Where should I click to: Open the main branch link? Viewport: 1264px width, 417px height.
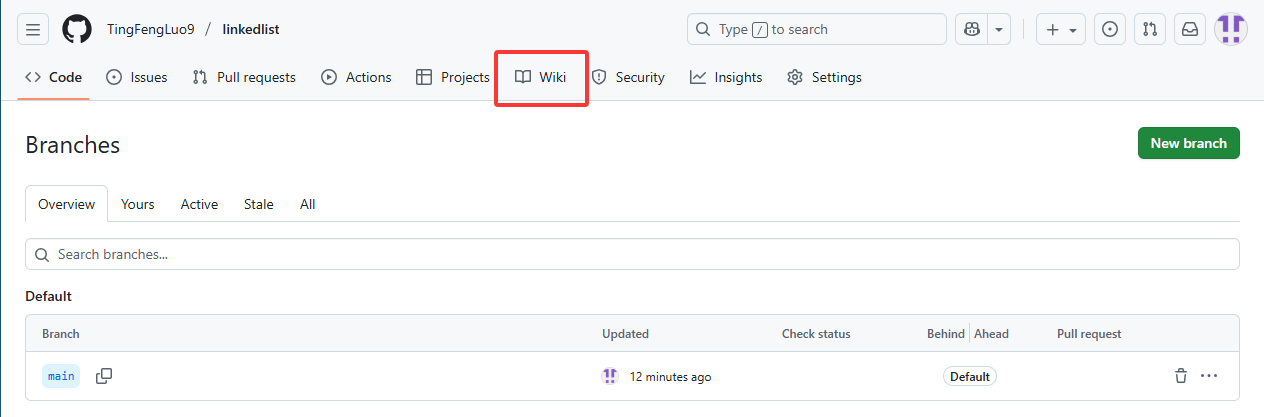61,376
